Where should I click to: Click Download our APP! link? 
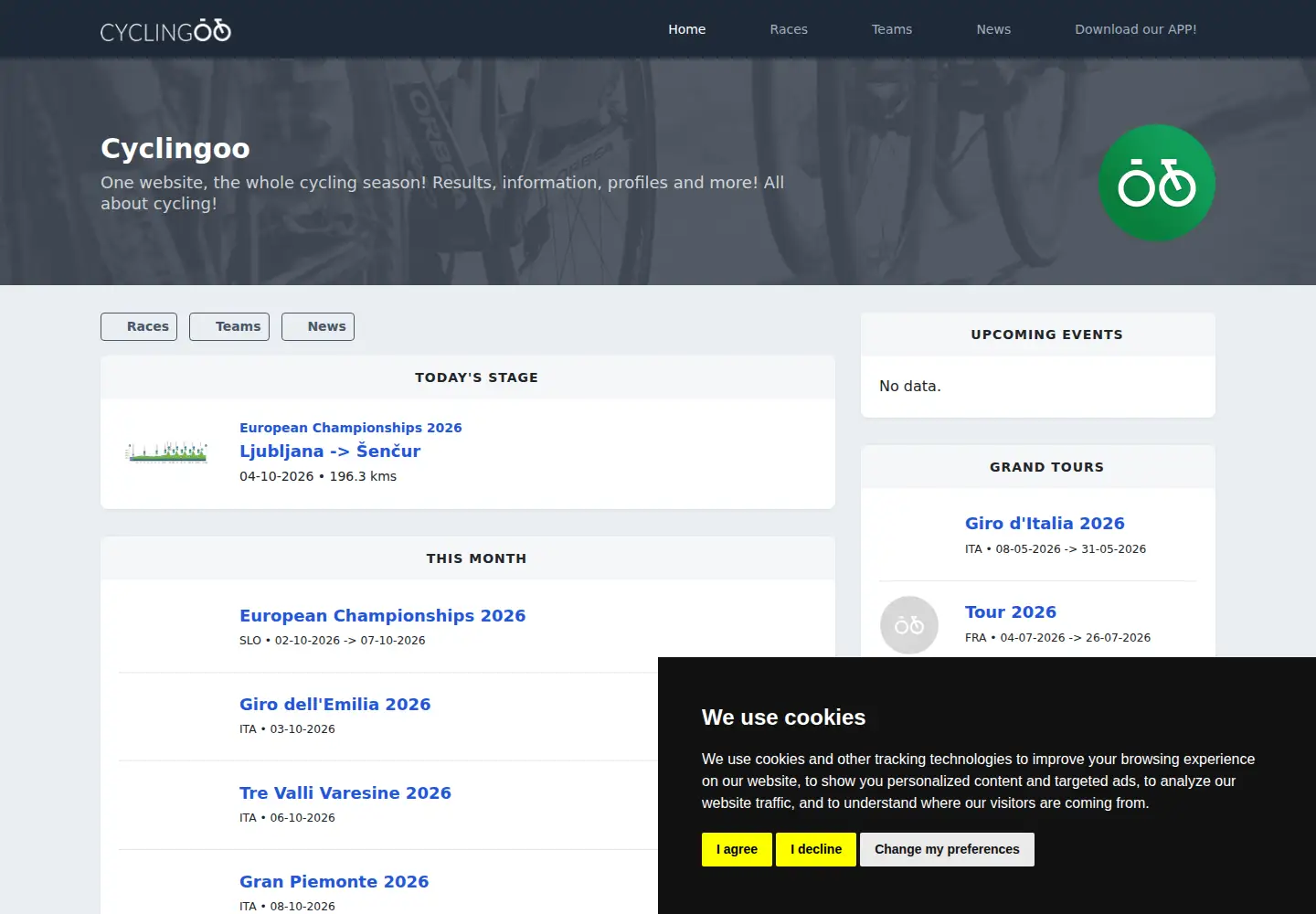click(x=1136, y=29)
